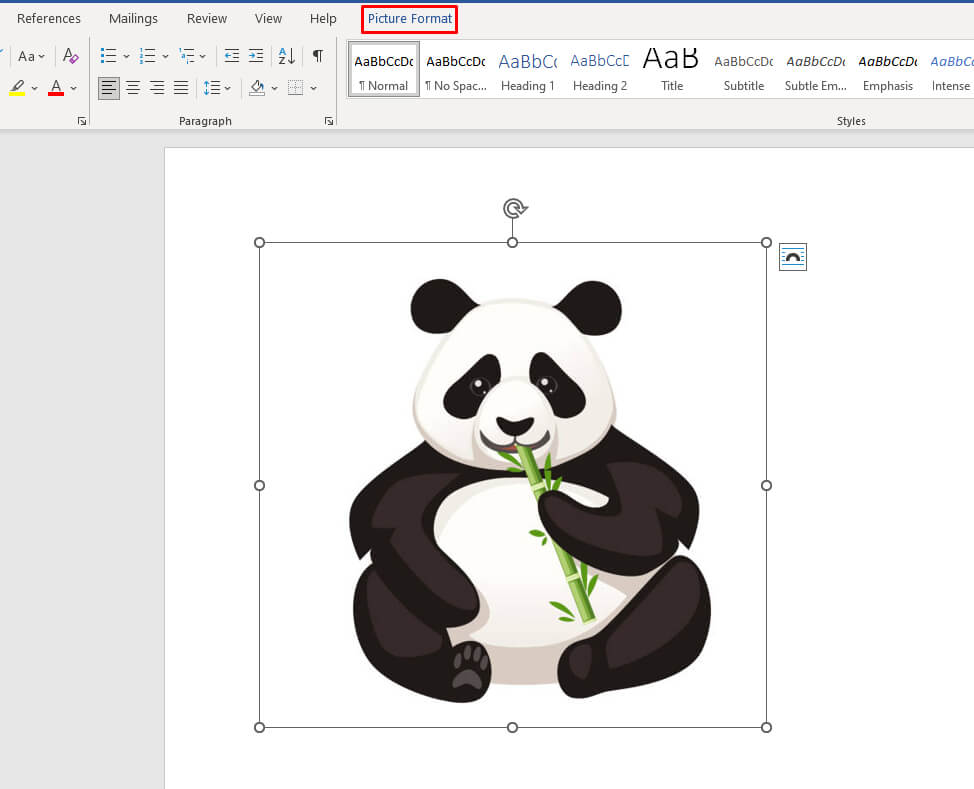Open the Picture Format tab

pyautogui.click(x=409, y=19)
